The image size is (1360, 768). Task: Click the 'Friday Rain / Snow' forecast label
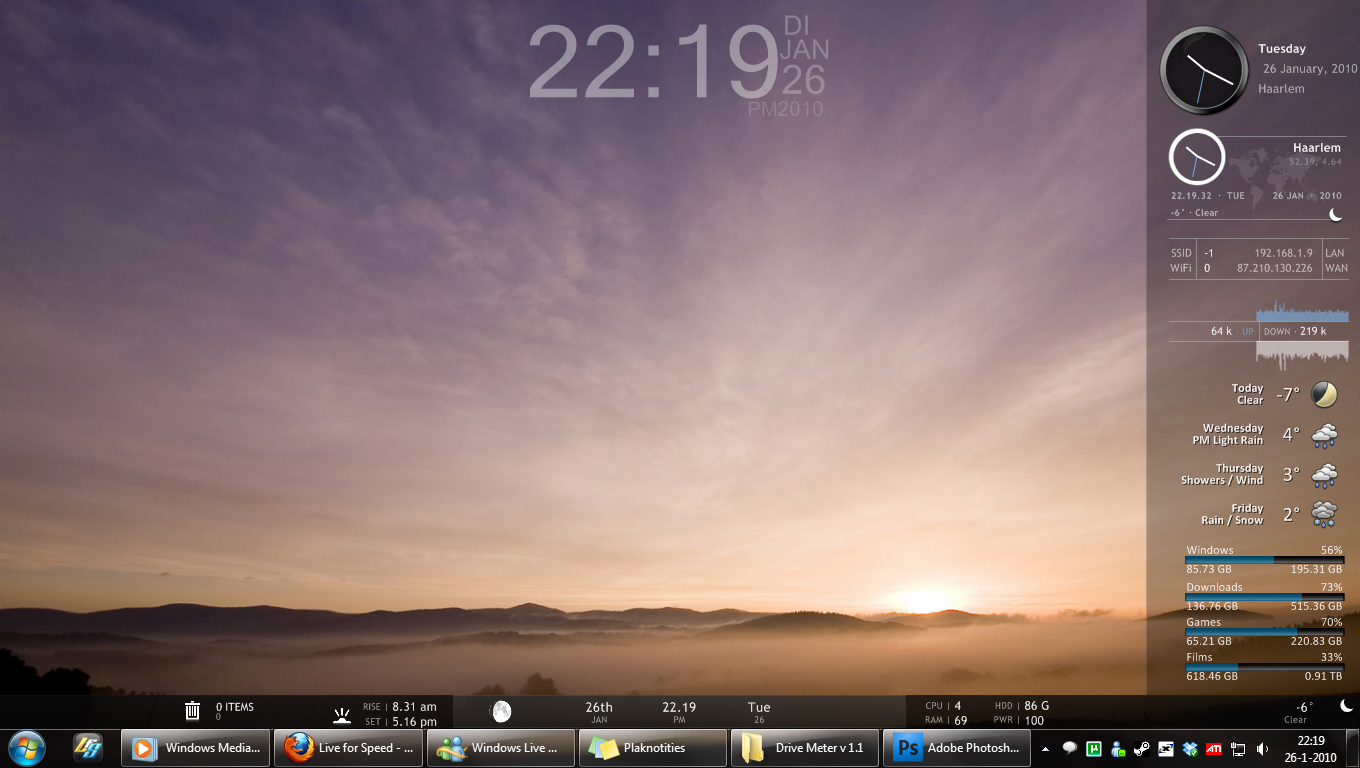(1232, 514)
